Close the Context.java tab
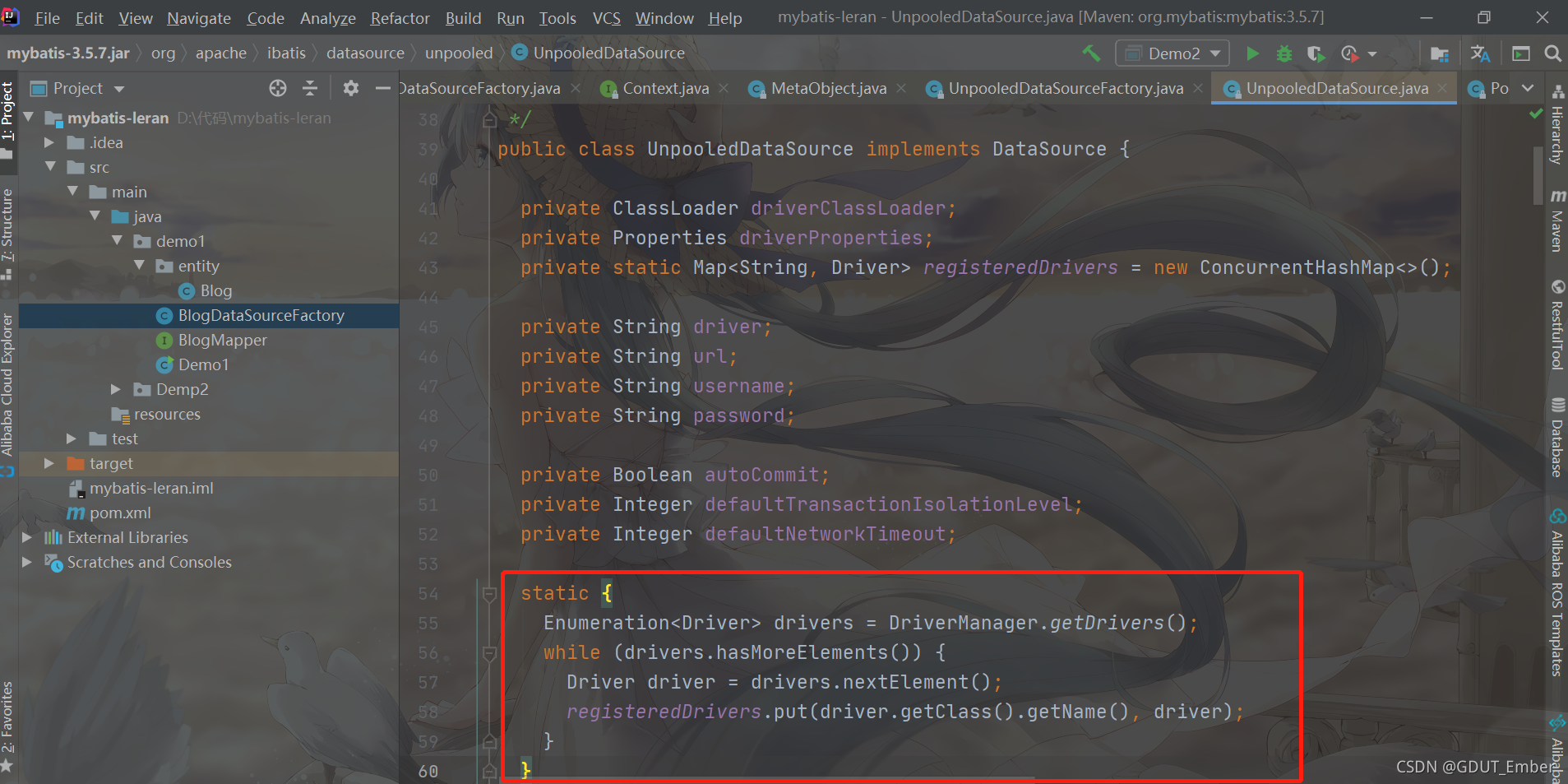The height and width of the screenshot is (784, 1568). (723, 88)
